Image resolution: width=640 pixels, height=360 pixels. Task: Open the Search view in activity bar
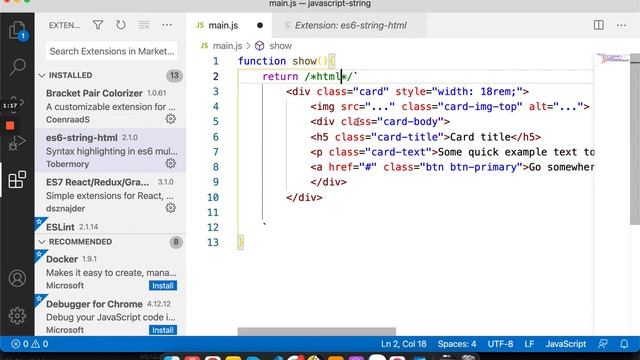(17, 67)
